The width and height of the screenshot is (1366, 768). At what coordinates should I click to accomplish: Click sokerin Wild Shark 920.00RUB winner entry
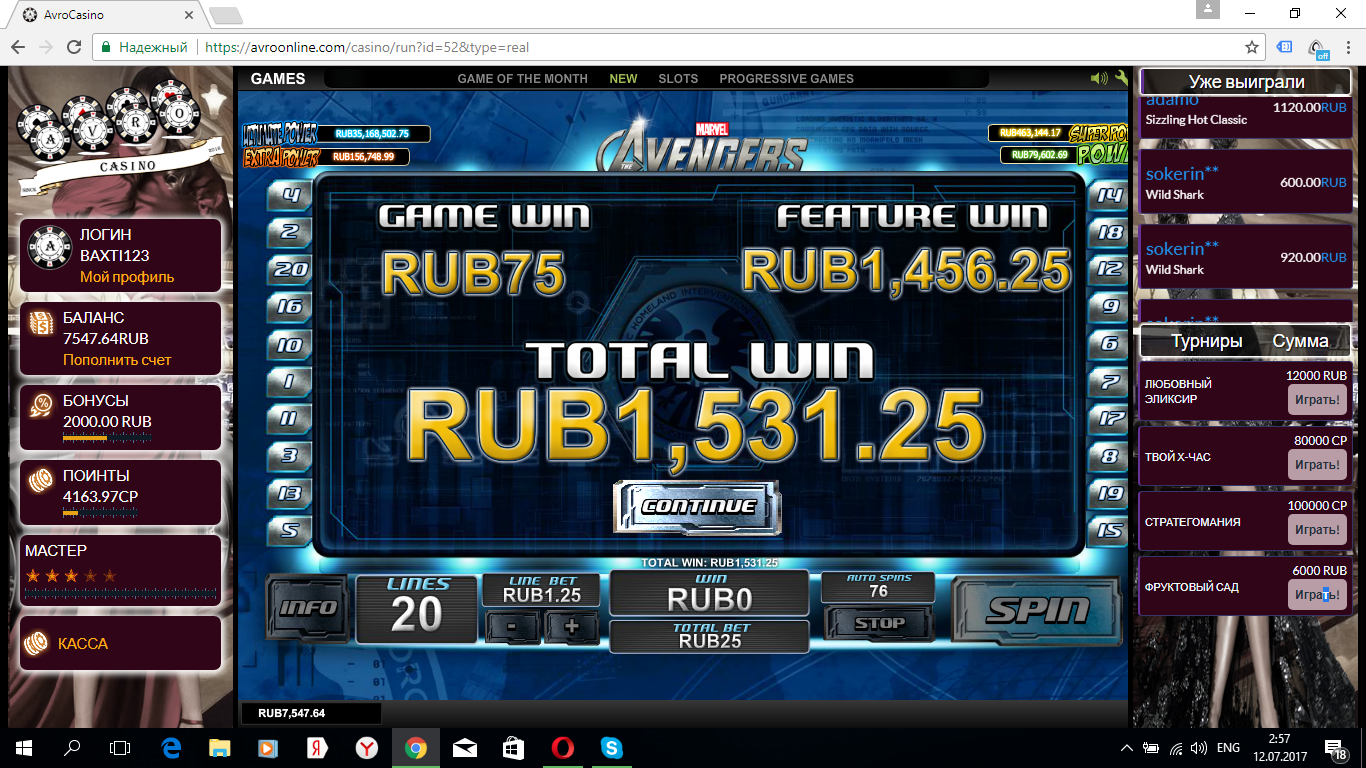1245,258
